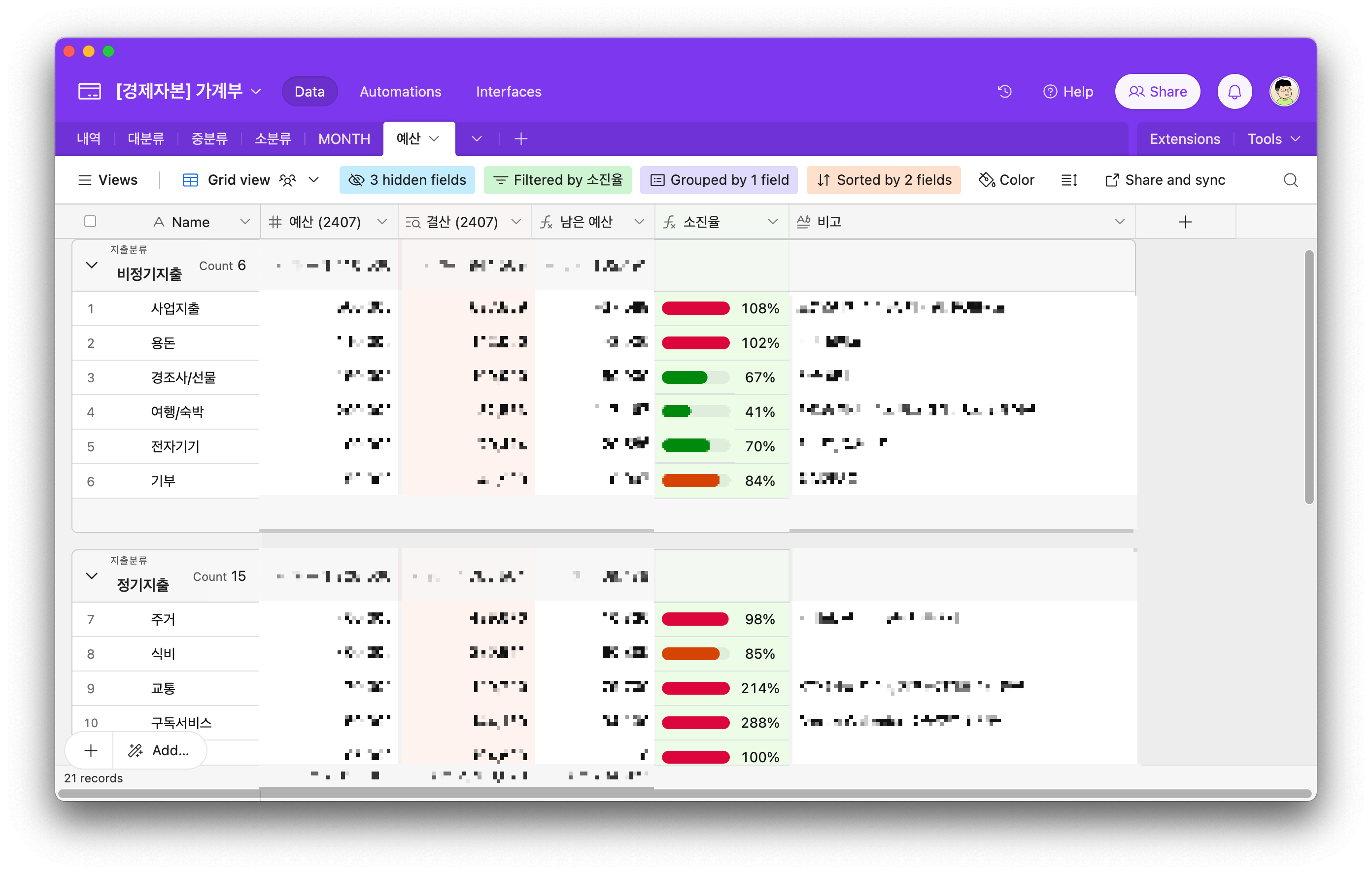
Task: Open base history clock icon
Action: 1004,91
